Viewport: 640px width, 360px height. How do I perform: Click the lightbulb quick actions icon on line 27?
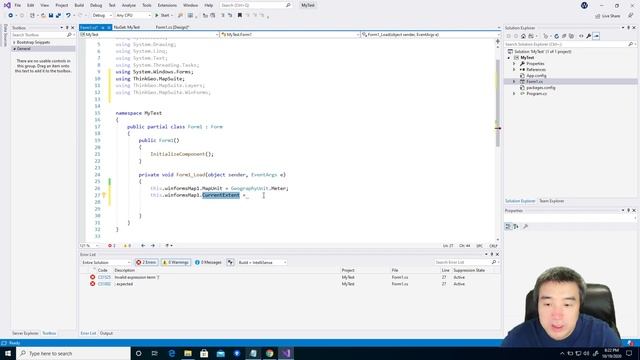[x=104, y=195]
